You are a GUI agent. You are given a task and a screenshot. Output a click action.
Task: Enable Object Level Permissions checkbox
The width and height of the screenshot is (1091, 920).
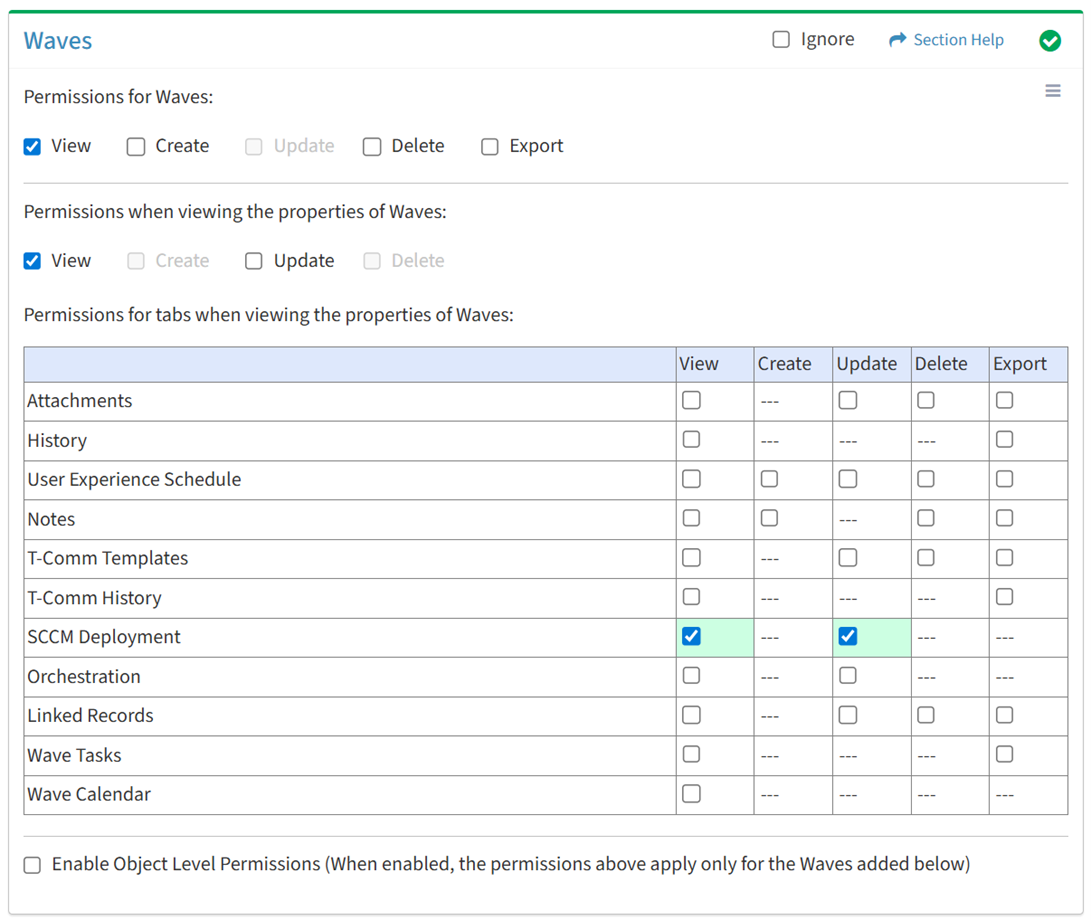click(32, 865)
